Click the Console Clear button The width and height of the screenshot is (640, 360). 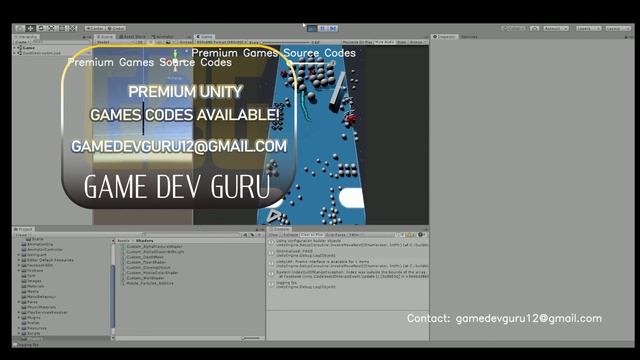(273, 235)
